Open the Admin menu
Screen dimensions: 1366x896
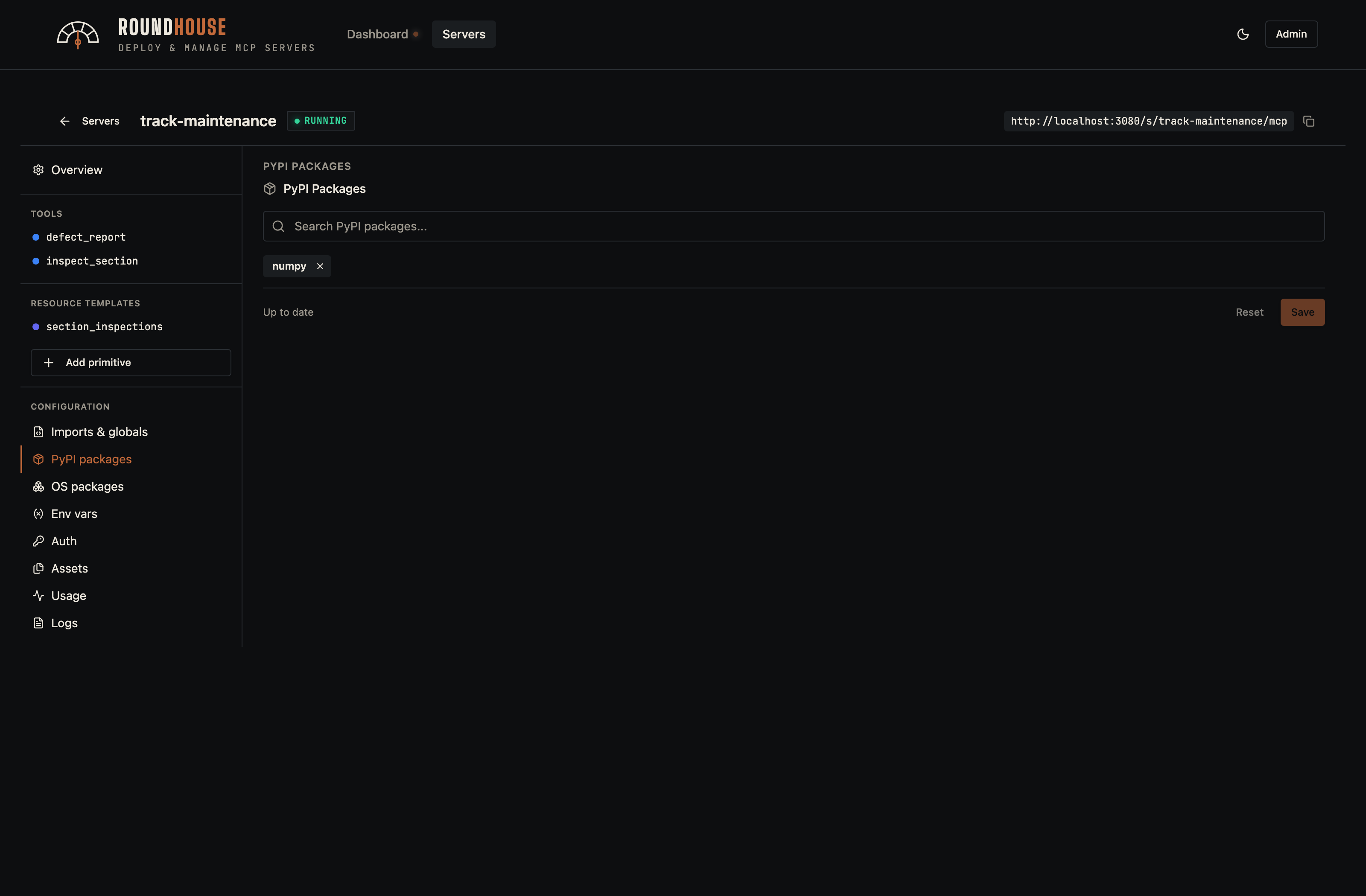tap(1291, 35)
